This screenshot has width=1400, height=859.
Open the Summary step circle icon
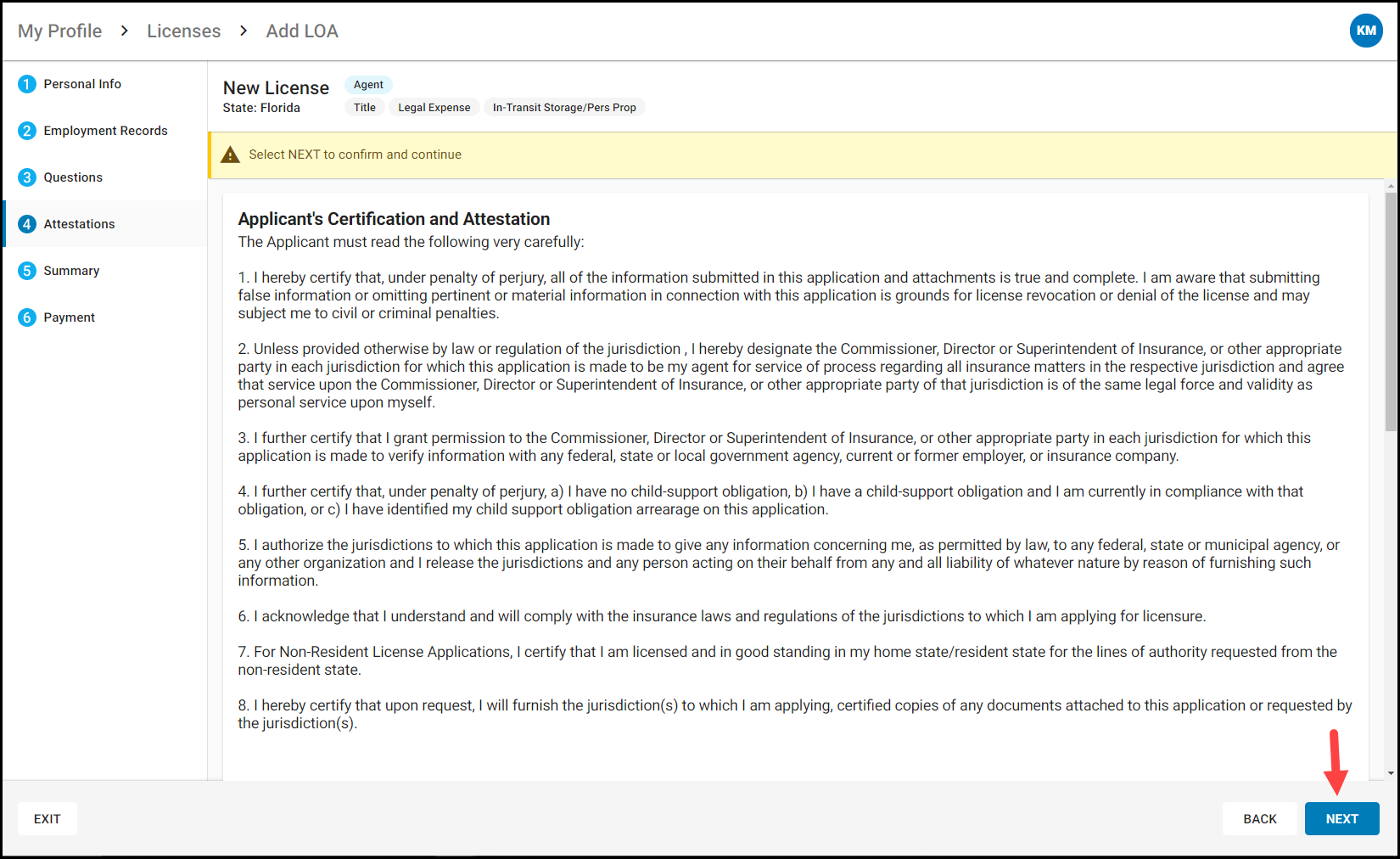pos(26,270)
